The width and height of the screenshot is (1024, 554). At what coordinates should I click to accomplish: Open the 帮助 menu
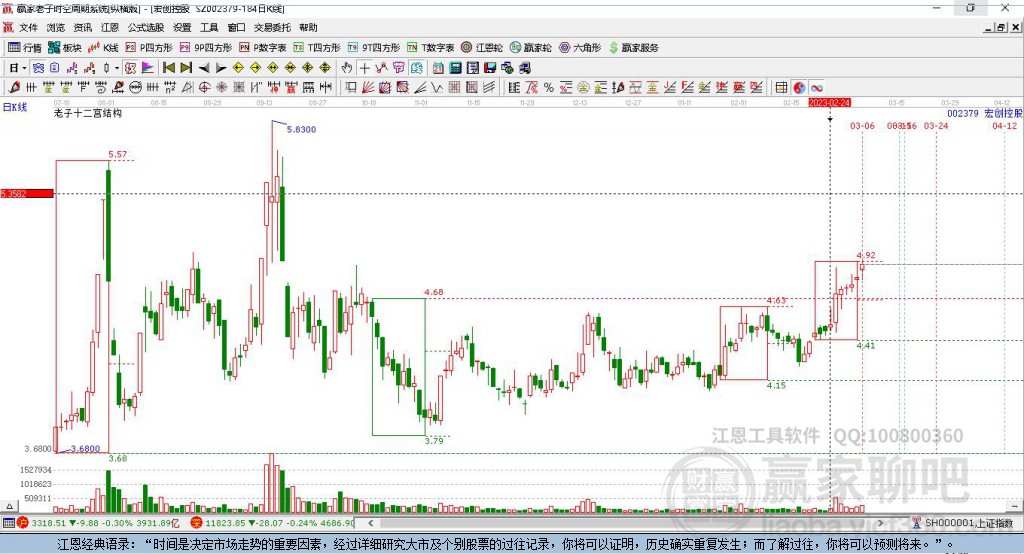[308, 27]
